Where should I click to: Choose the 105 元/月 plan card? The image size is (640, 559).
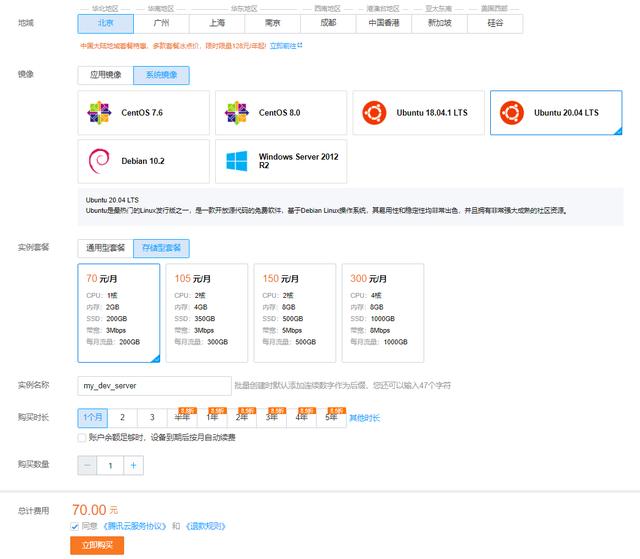(x=207, y=313)
